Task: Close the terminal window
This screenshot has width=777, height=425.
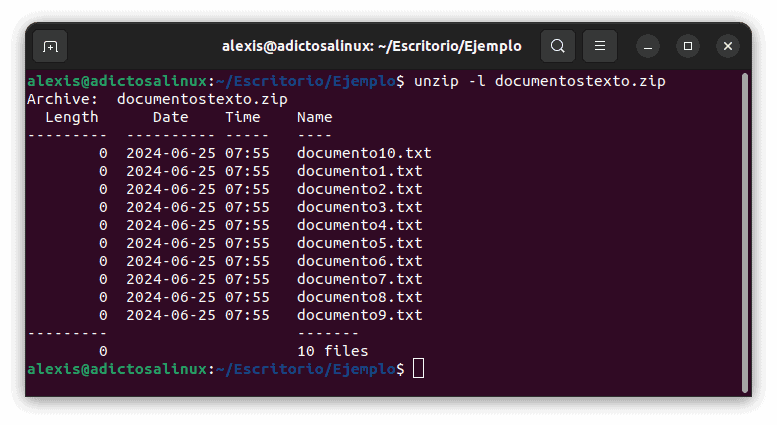Action: coord(727,46)
